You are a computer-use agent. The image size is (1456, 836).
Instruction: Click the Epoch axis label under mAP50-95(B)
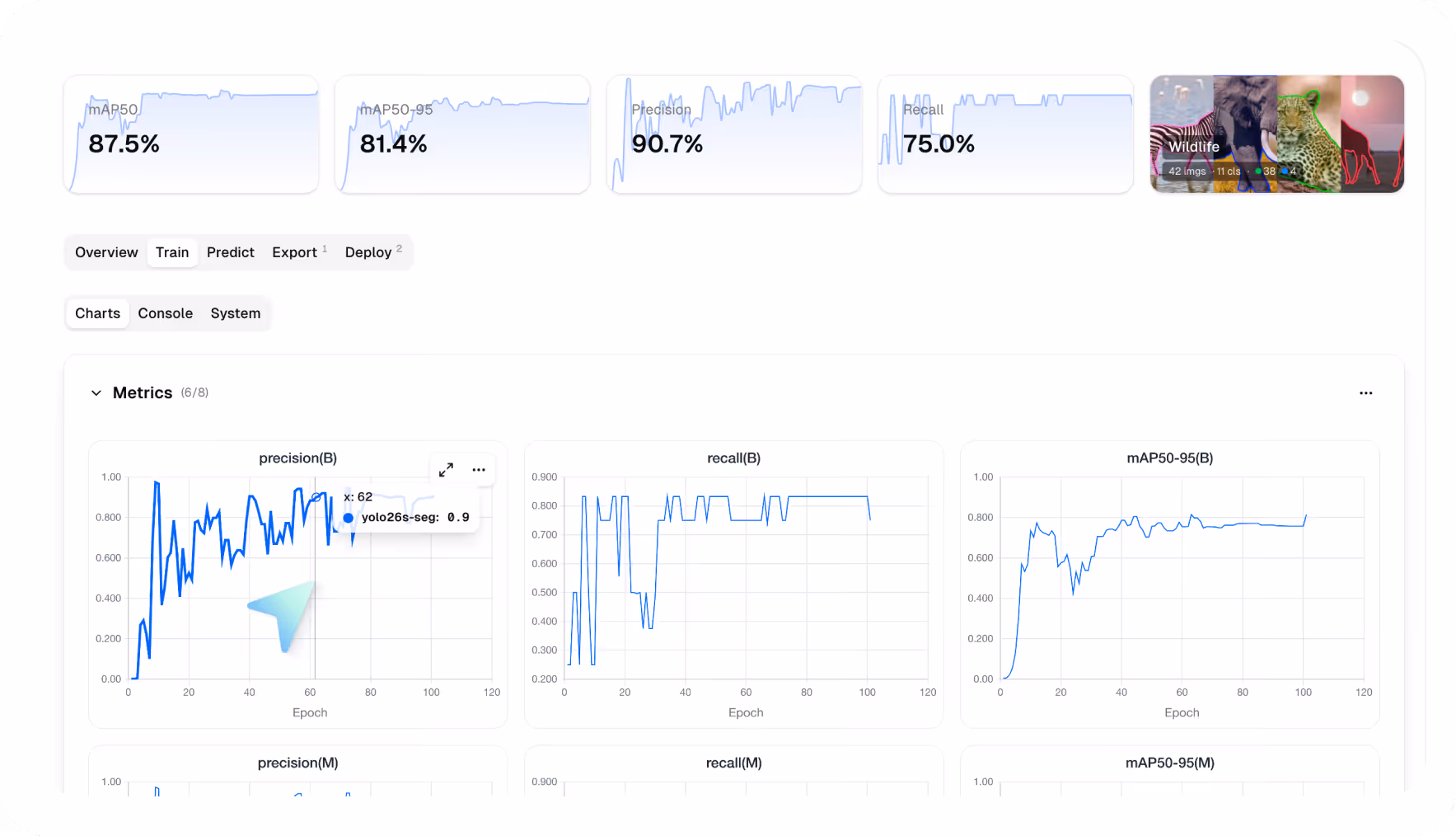(x=1182, y=713)
